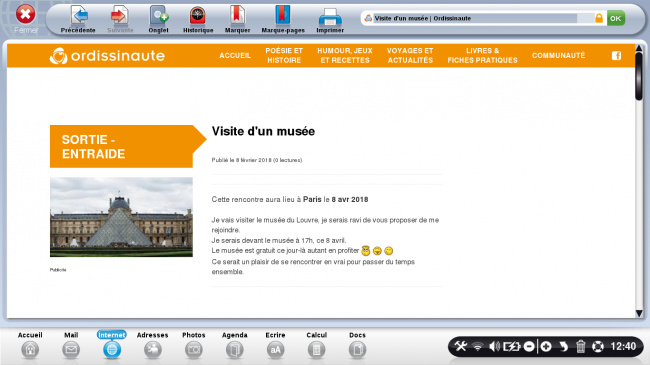The image size is (650, 365).
Task: Click 'Paris' location text in article
Action: [x=312, y=200]
